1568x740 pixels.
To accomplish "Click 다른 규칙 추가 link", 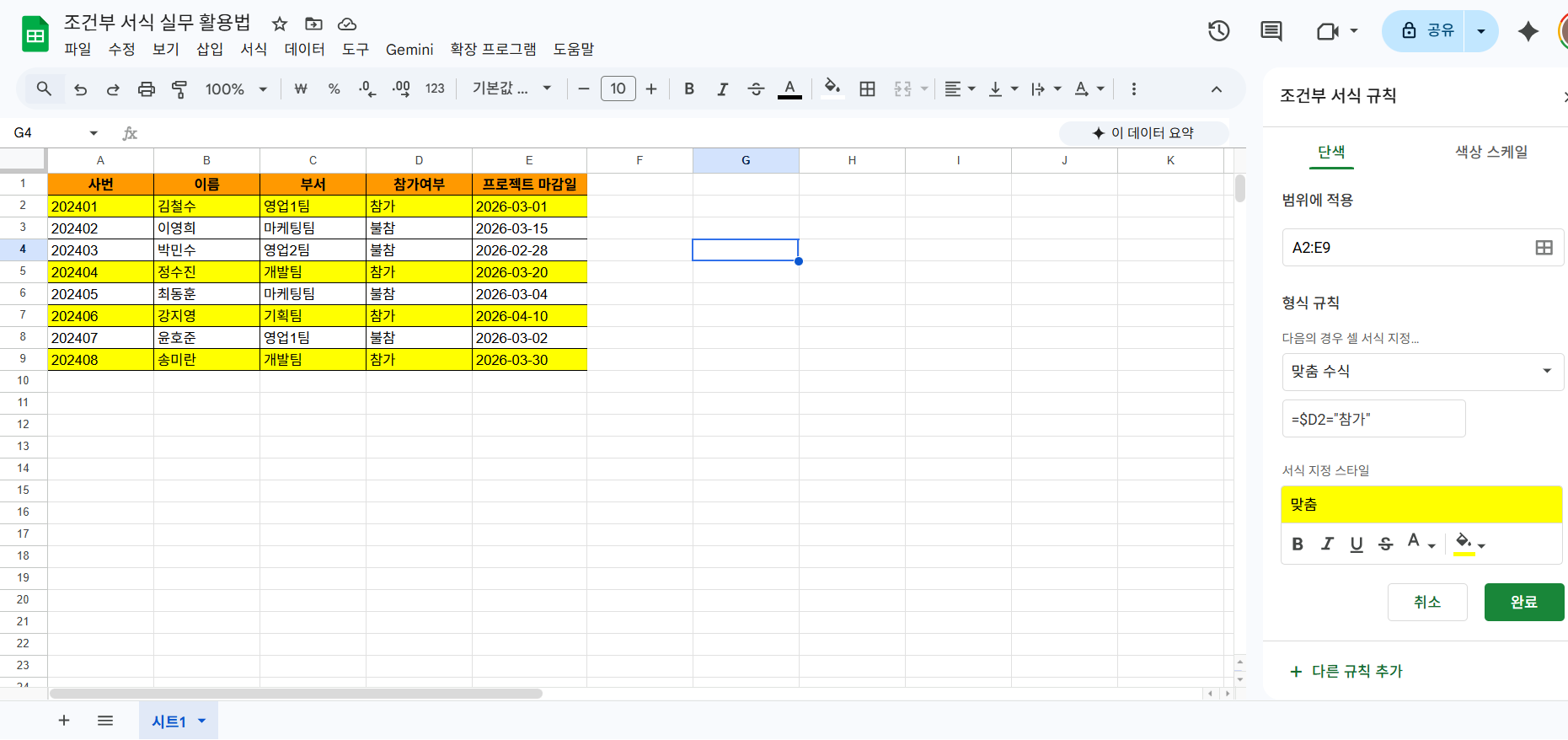I will (x=1346, y=672).
